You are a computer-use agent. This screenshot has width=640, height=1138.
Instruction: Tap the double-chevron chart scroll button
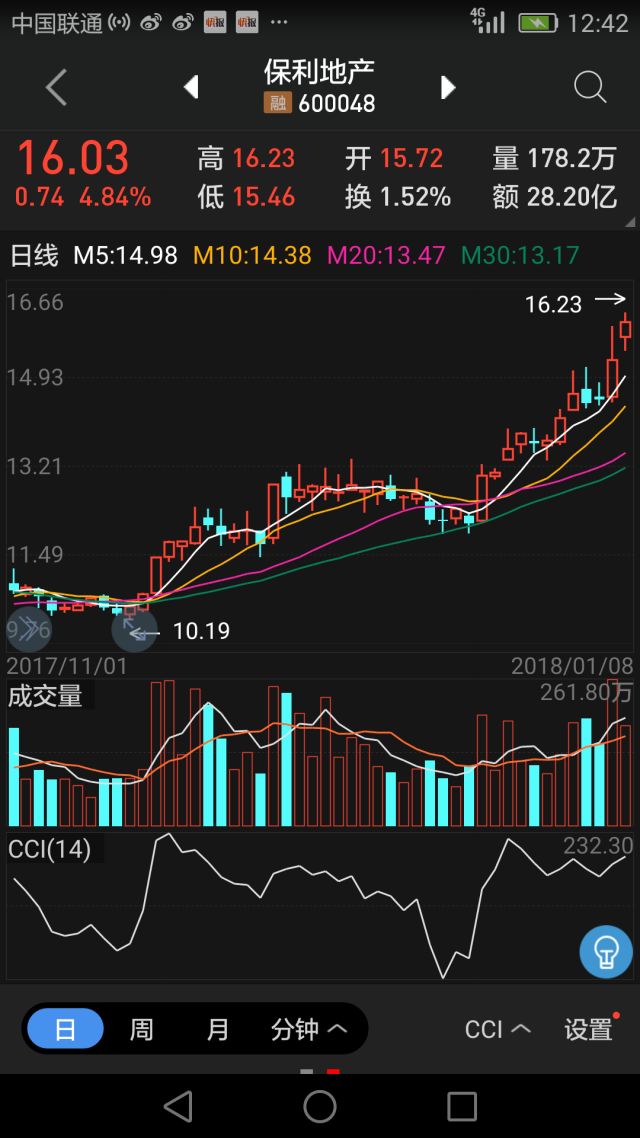(28, 629)
